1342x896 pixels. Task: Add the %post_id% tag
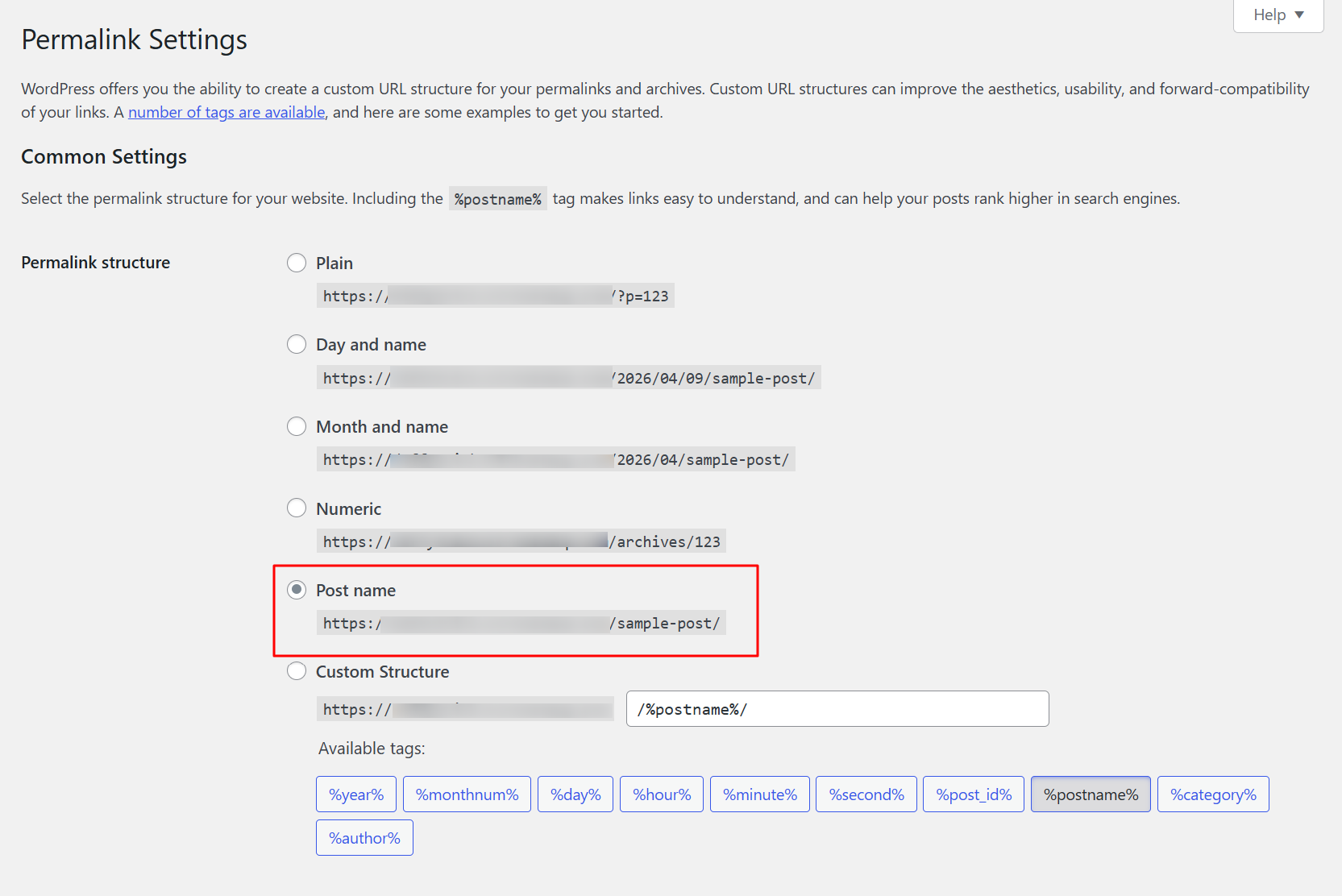pos(974,794)
